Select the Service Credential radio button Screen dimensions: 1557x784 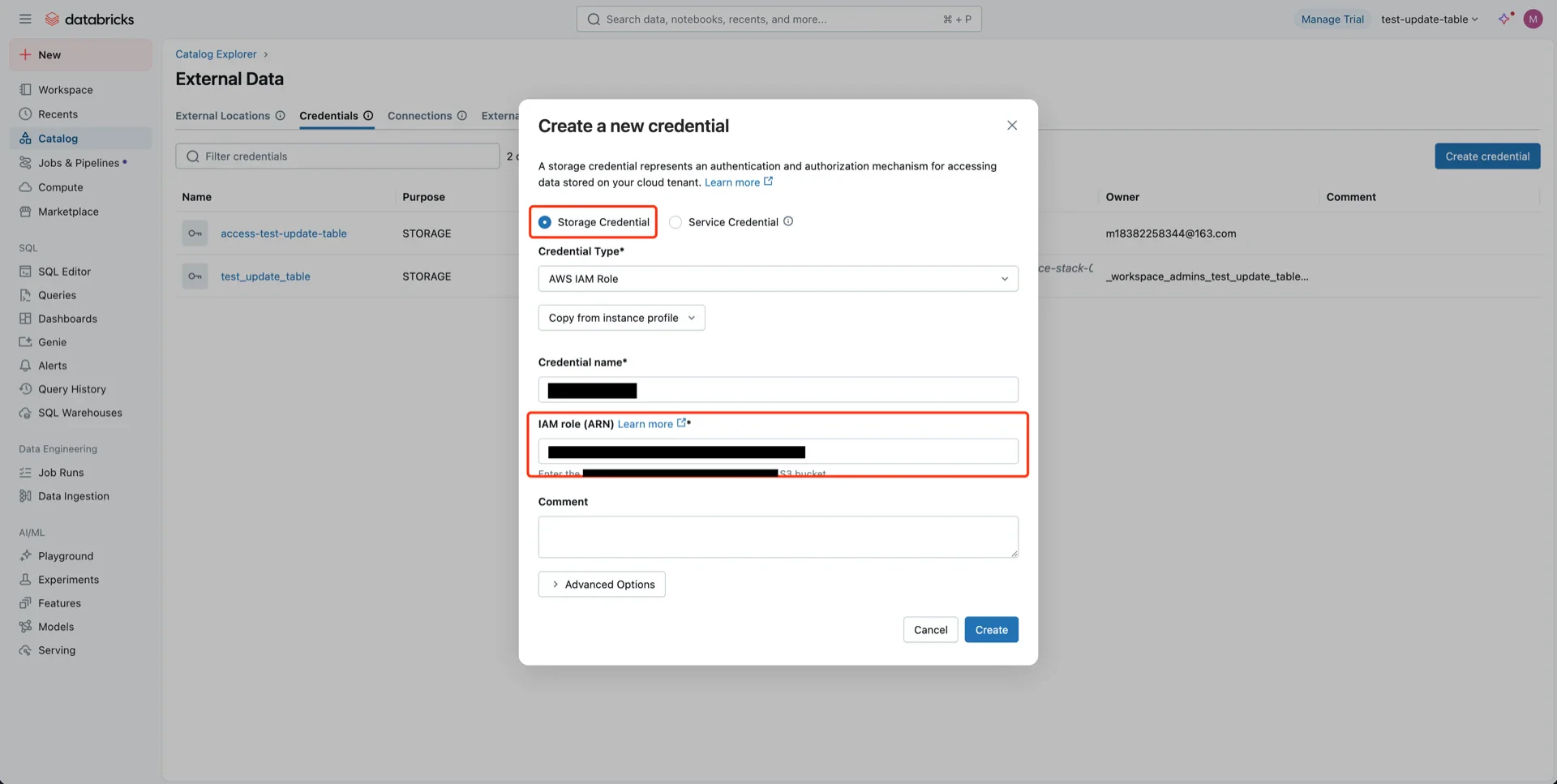point(676,222)
